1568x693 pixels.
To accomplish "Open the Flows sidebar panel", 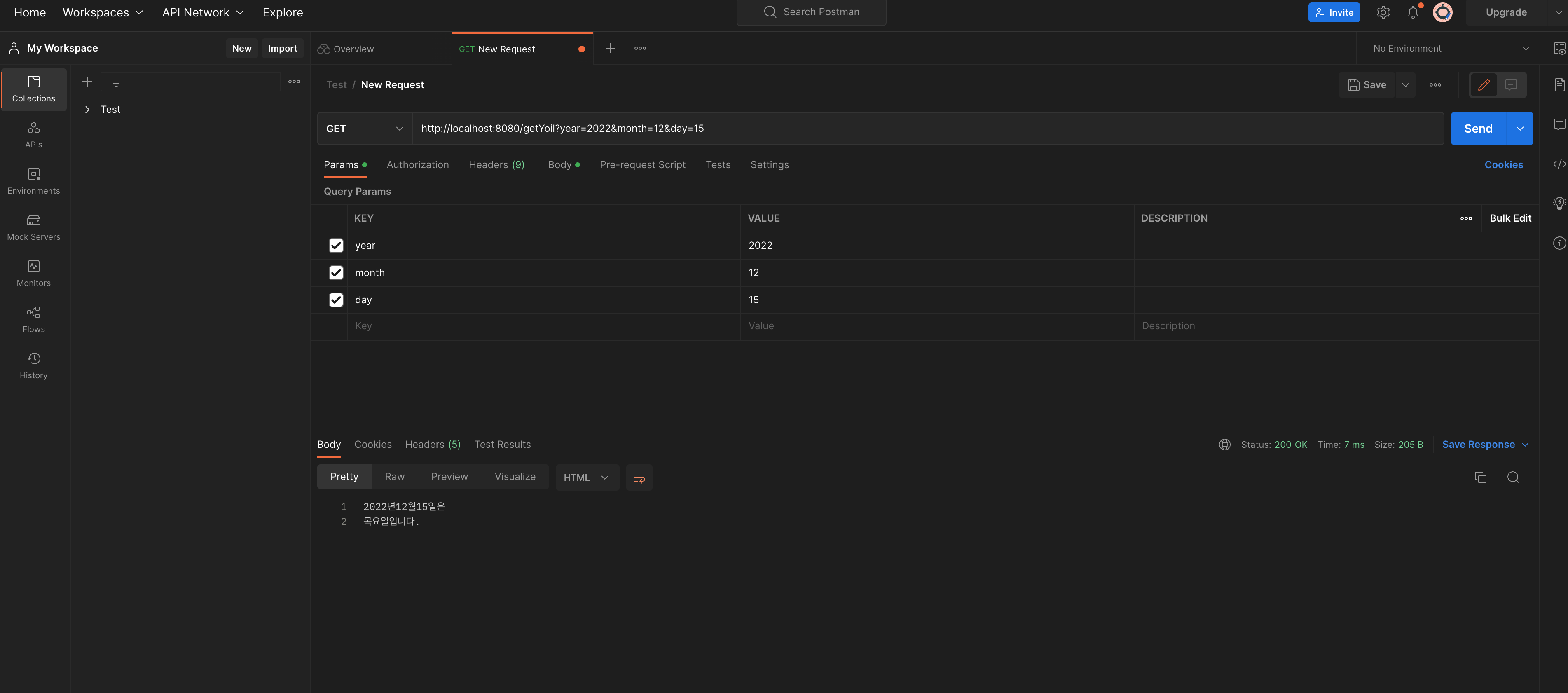I will click(x=33, y=319).
